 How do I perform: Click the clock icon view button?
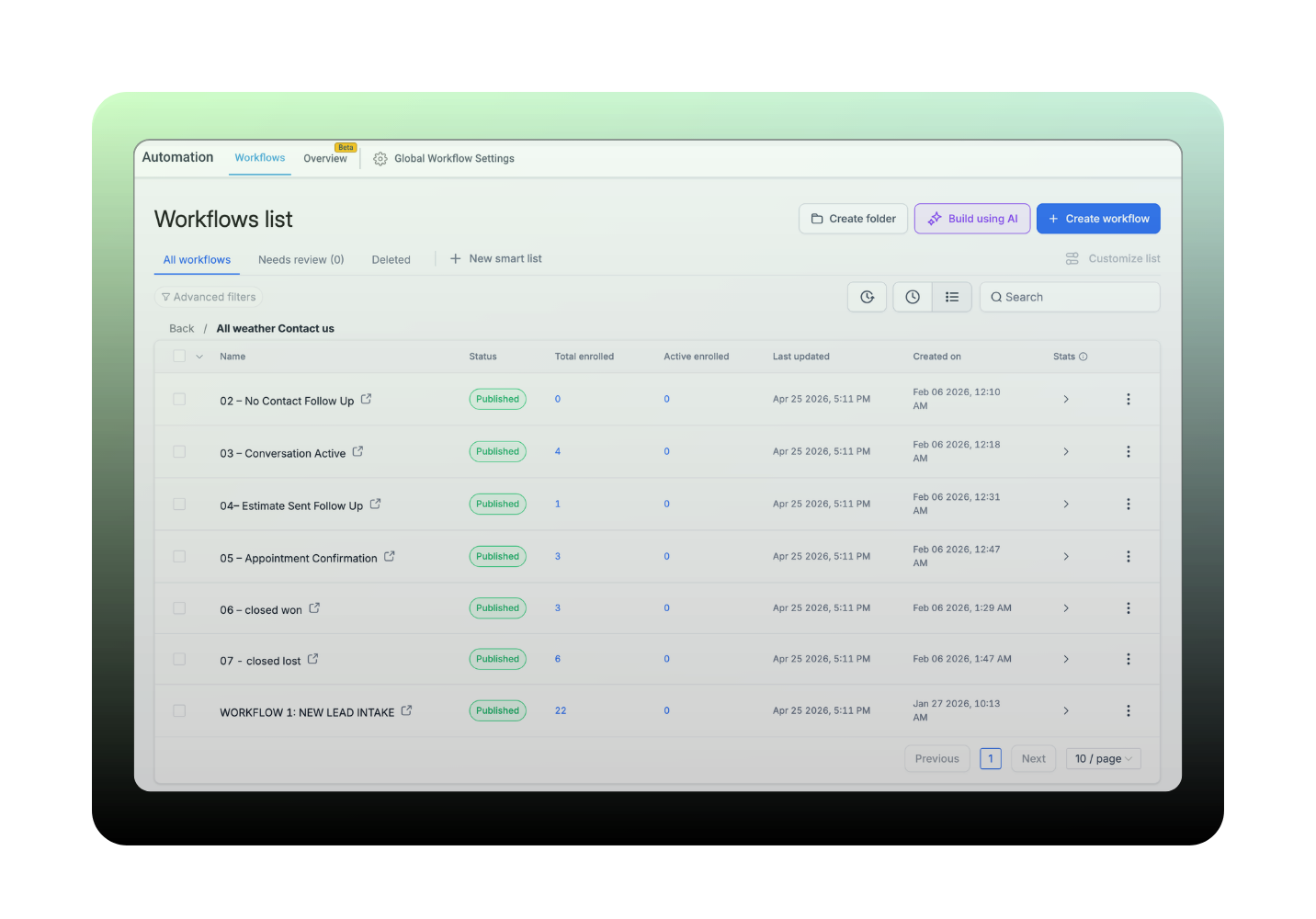(913, 297)
